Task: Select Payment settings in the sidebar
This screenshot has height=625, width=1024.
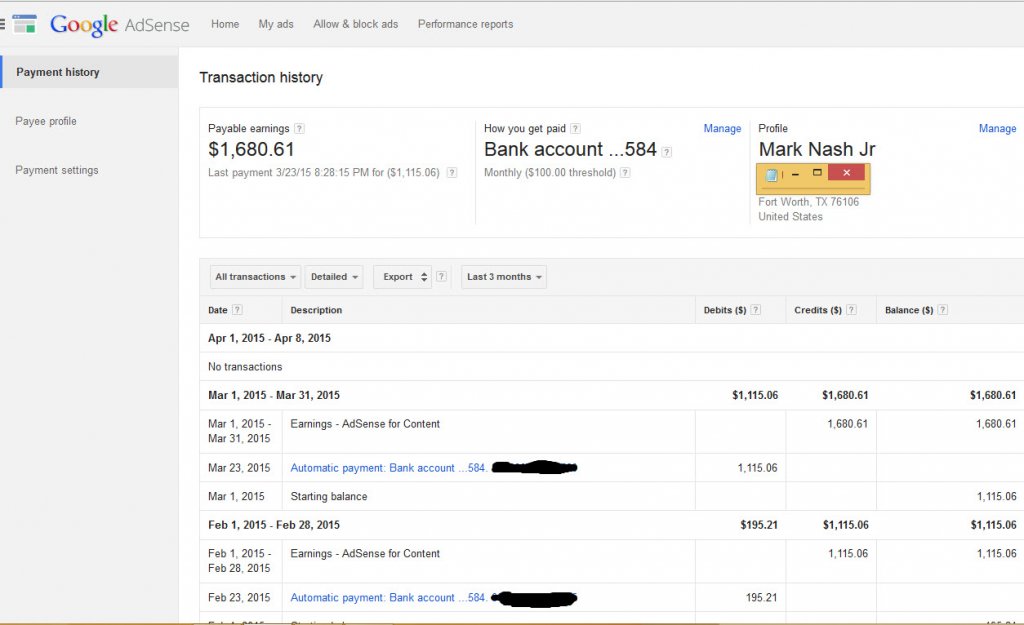Action: (57, 170)
